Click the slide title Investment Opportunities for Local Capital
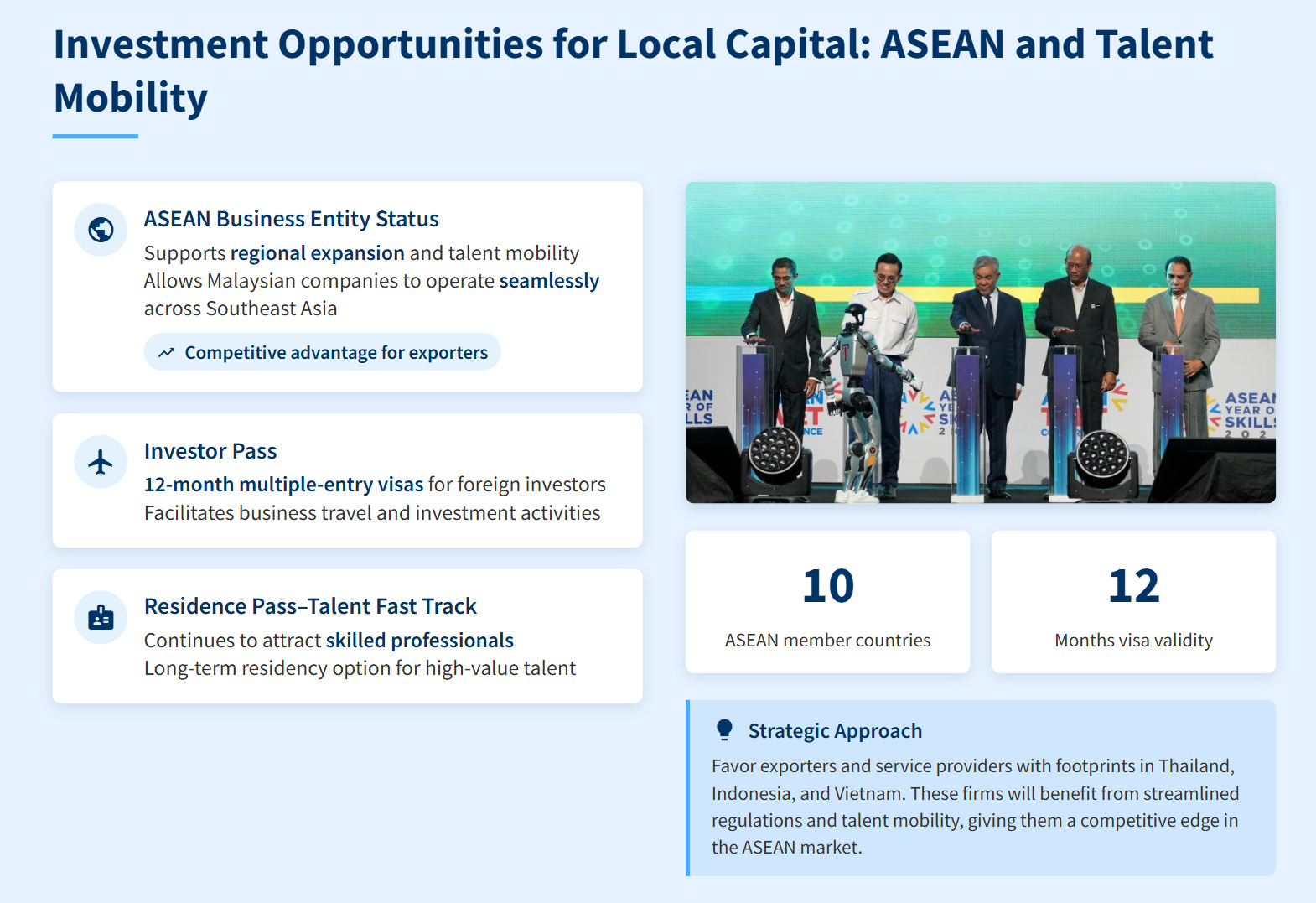The width and height of the screenshot is (1316, 903). [633, 70]
